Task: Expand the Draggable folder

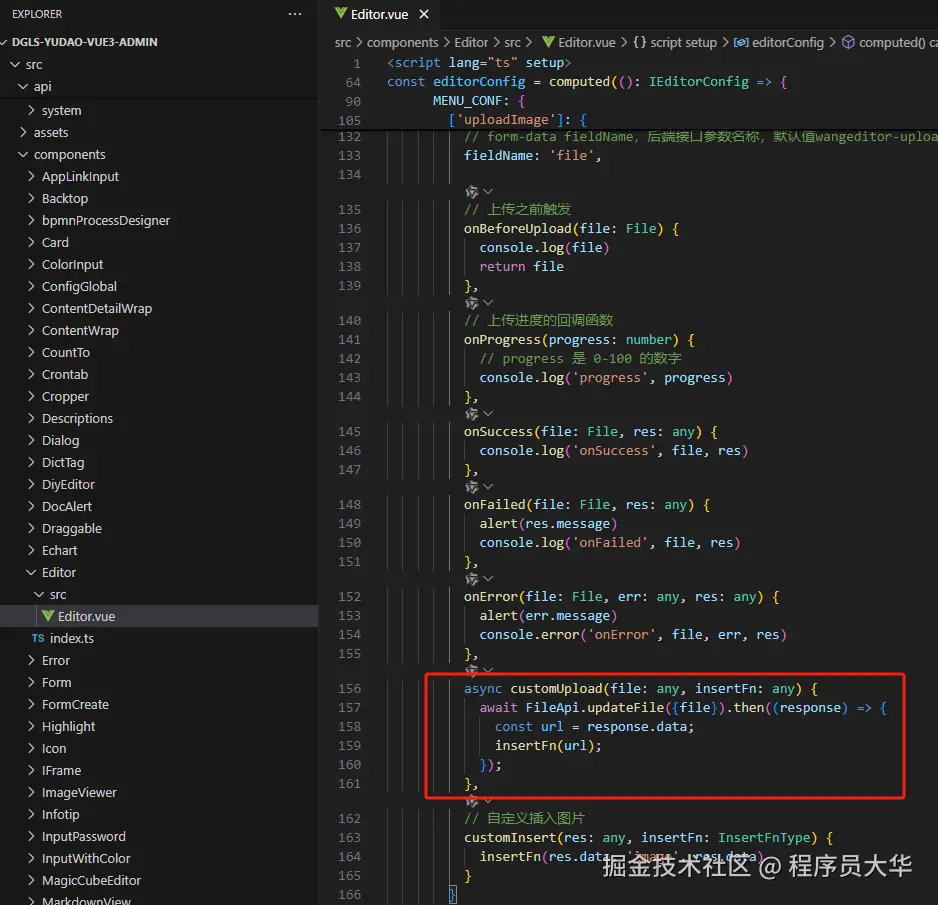Action: 31,528
